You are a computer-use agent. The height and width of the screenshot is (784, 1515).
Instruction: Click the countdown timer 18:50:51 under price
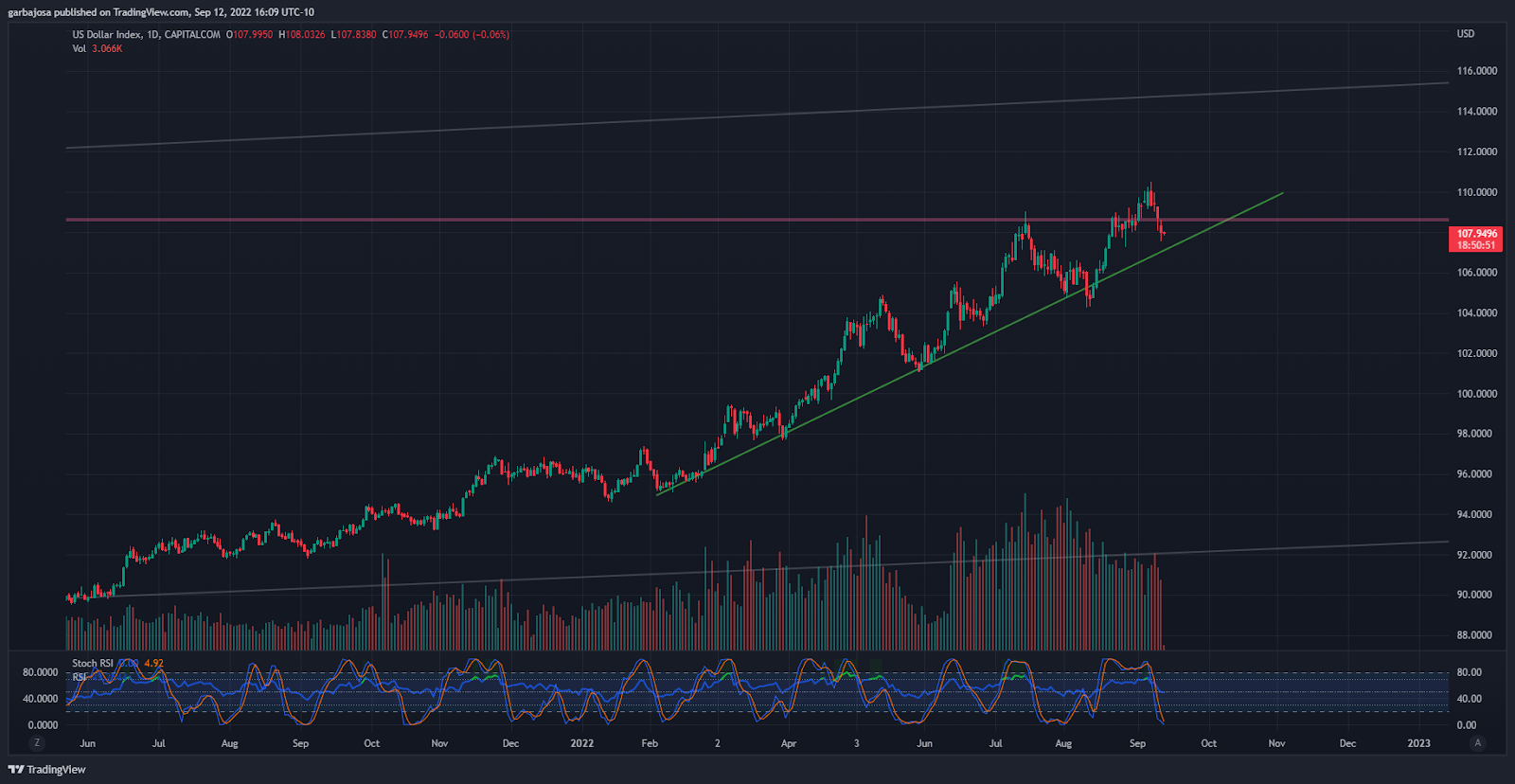click(x=1476, y=245)
